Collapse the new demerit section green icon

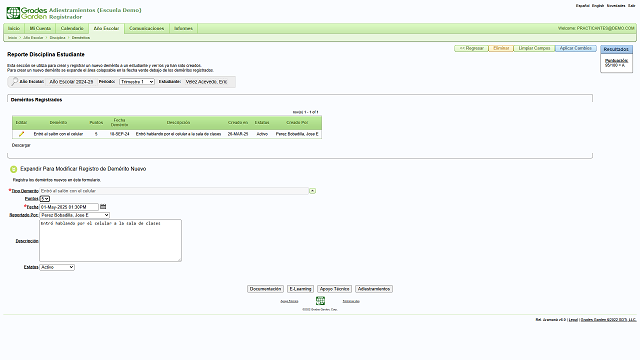[x=13, y=169]
